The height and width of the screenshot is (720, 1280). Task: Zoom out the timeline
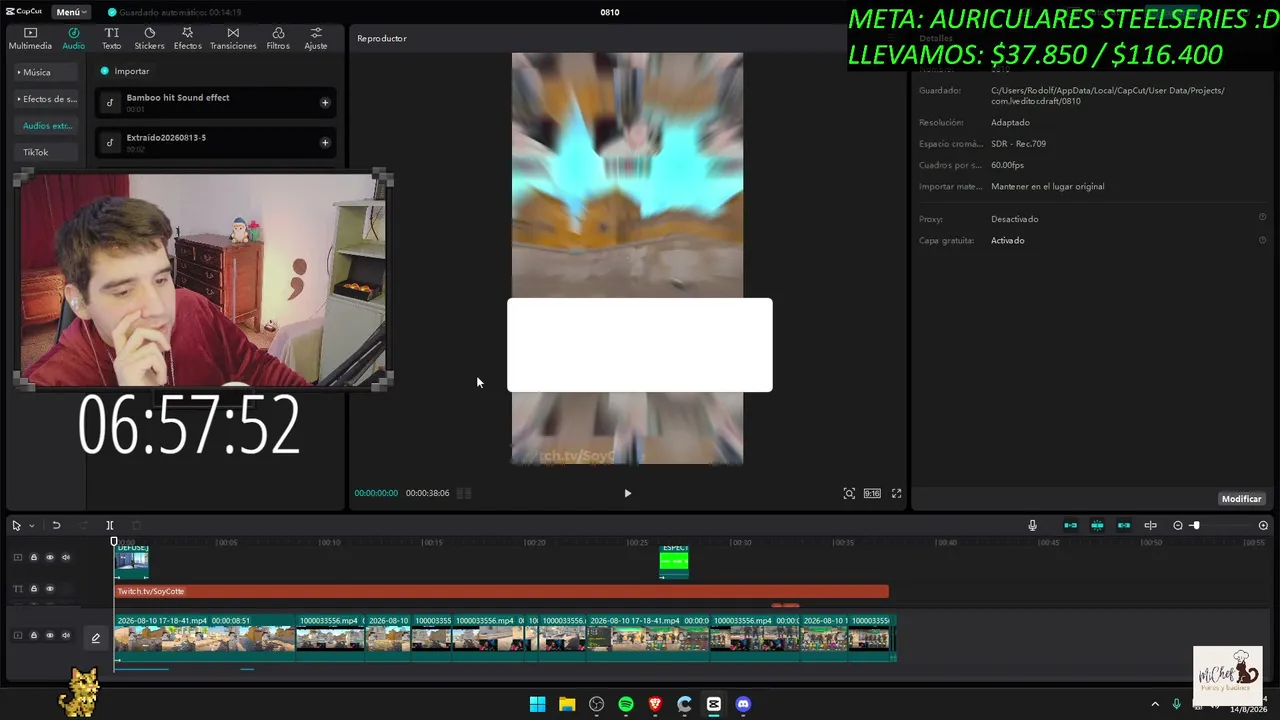pos(1178,525)
